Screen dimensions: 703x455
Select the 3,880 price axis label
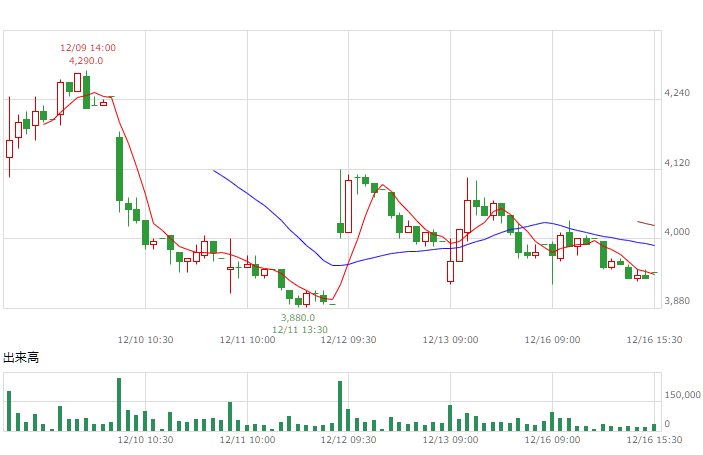point(677,301)
